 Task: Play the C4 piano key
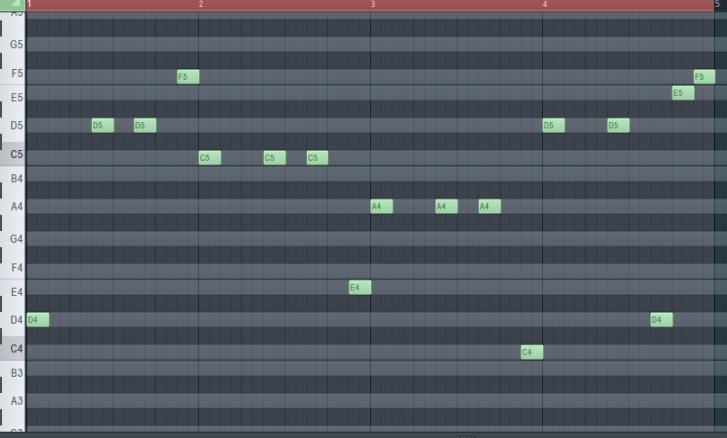pos(13,349)
